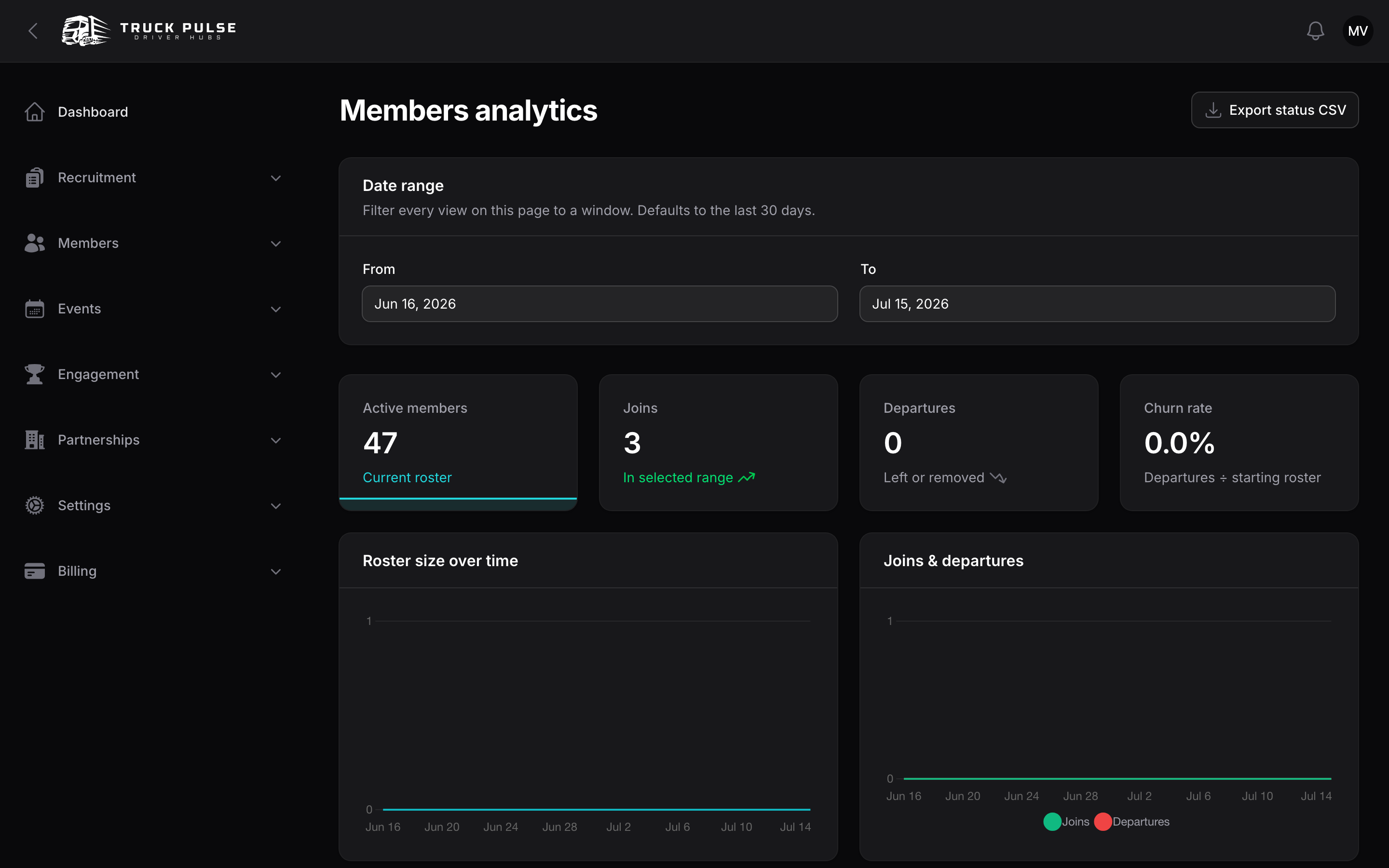Viewport: 1389px width, 868px height.
Task: Click Jul 2 on roster chart axis
Action: pos(618,827)
